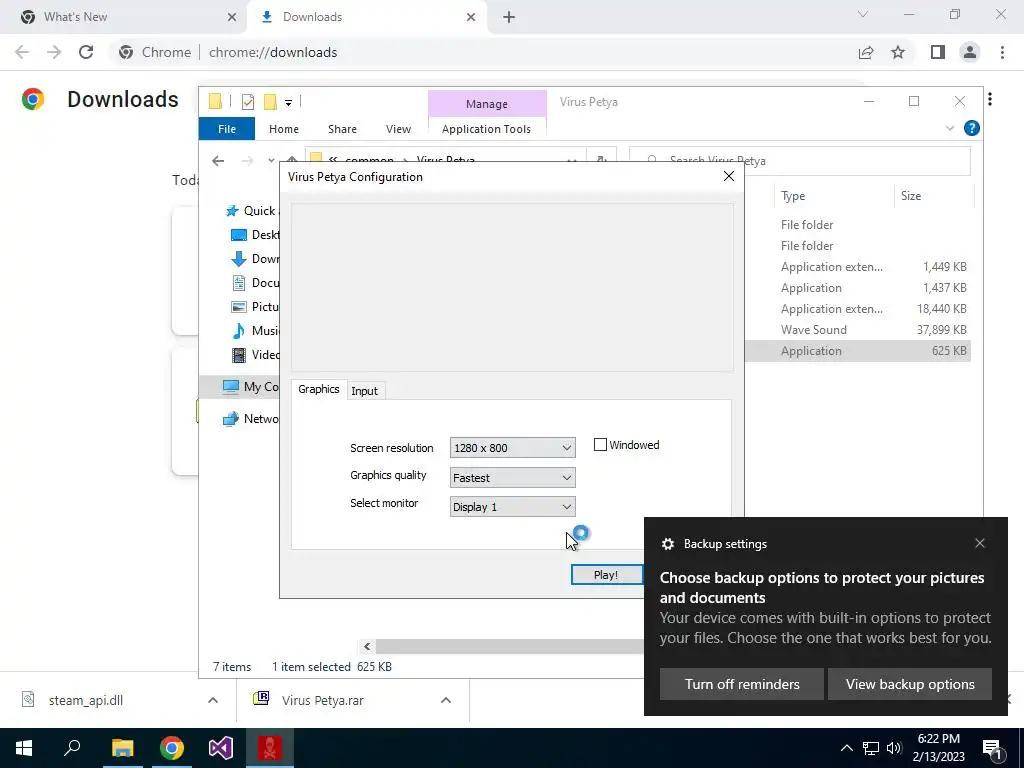Image resolution: width=1024 pixels, height=768 pixels.
Task: Click View backup options button
Action: click(x=910, y=684)
